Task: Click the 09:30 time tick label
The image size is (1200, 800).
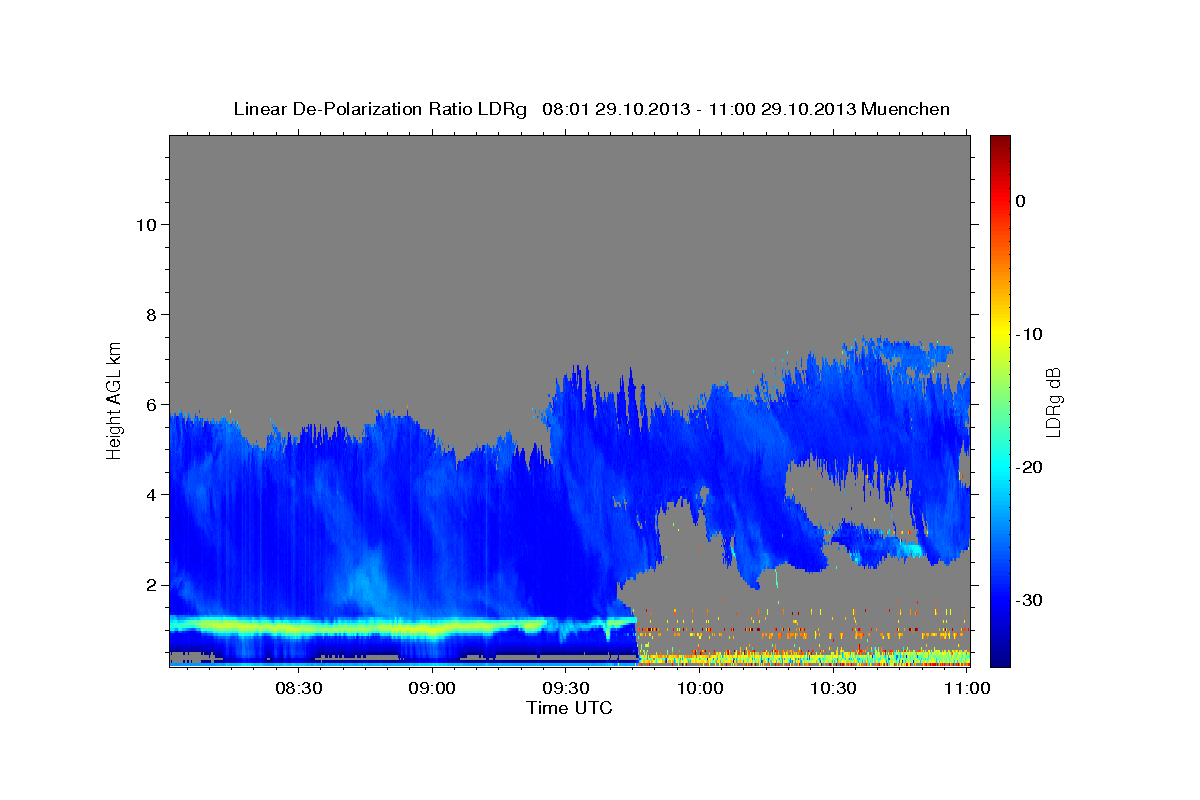Action: coord(565,688)
